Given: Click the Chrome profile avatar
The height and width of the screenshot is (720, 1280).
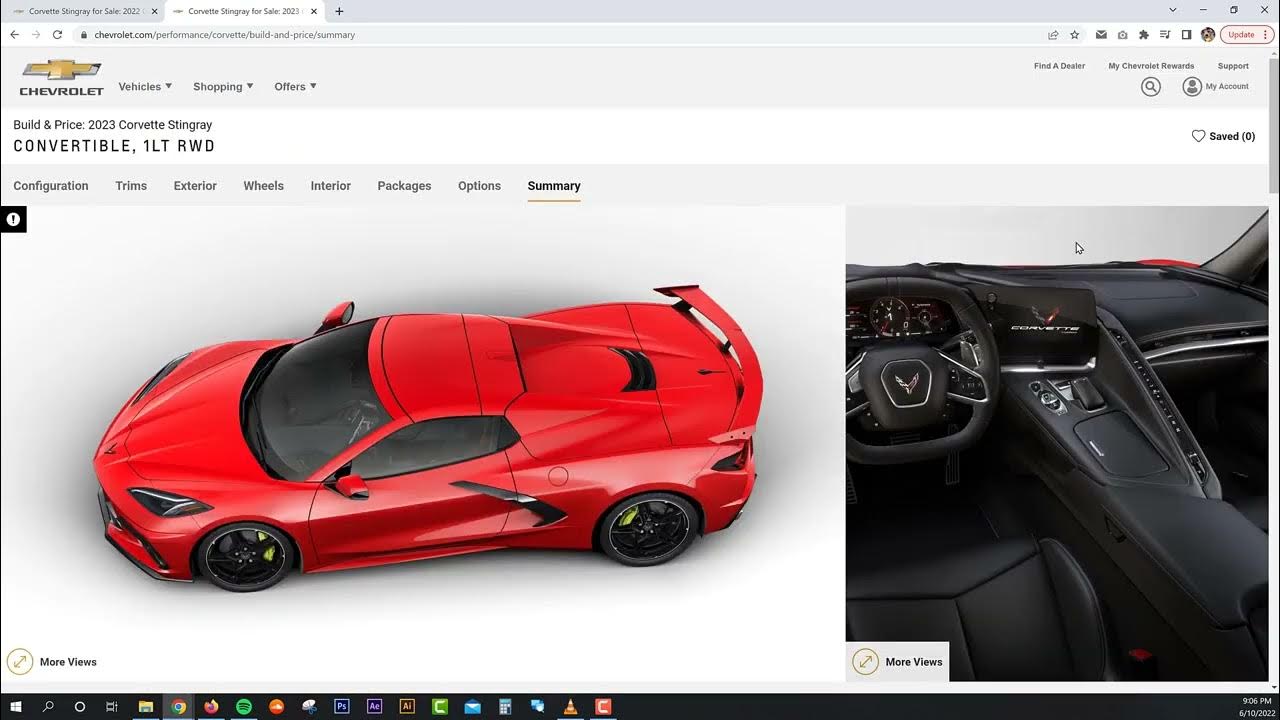Looking at the screenshot, I should click(1208, 34).
